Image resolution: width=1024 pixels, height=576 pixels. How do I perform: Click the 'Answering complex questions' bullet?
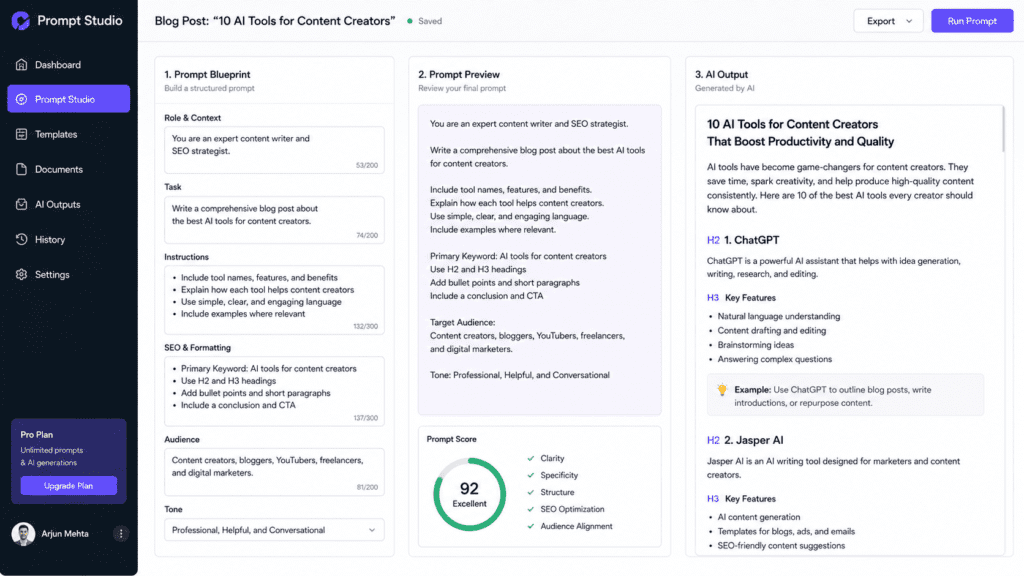pyautogui.click(x=775, y=359)
